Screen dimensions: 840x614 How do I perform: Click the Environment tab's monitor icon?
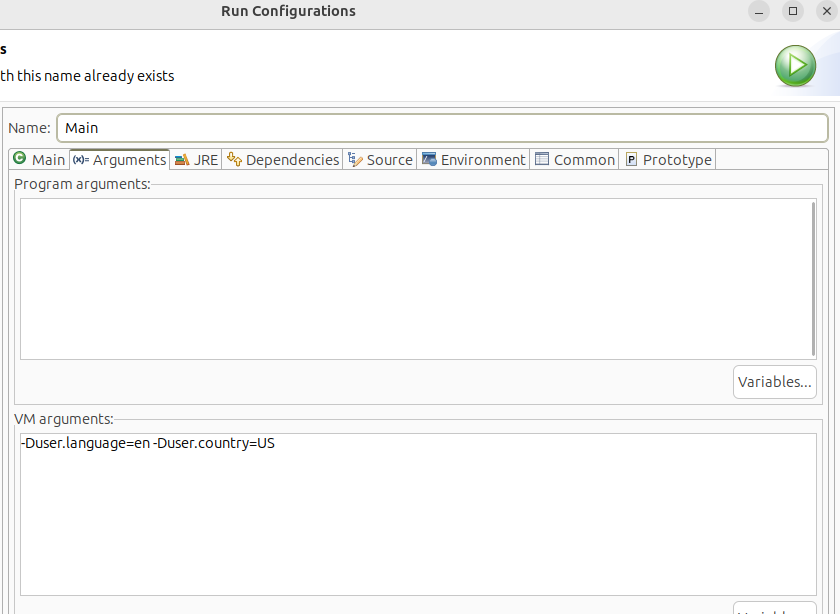(x=429, y=159)
